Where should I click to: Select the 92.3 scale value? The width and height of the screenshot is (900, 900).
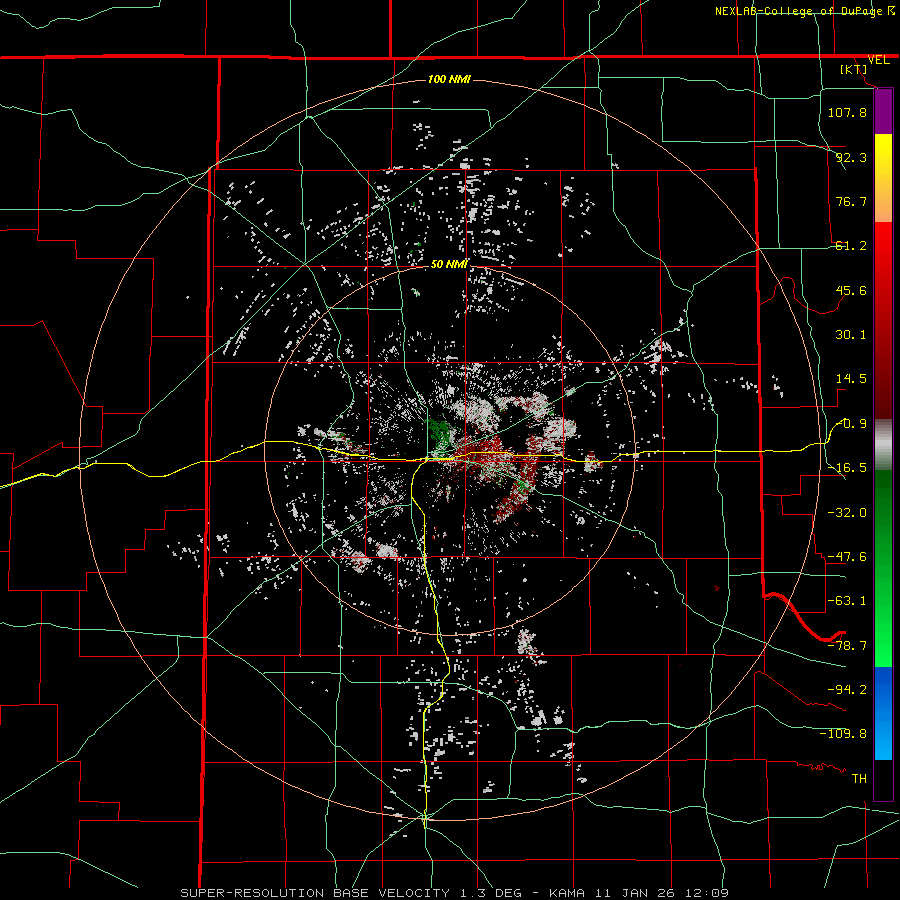coord(851,157)
